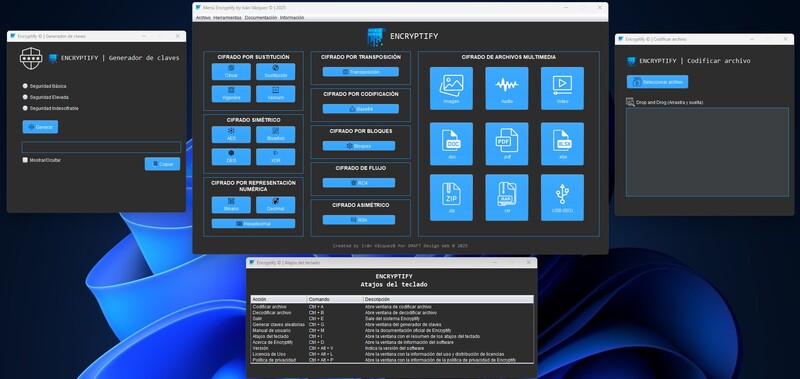Select the Codificar archivo shortcut row
800x379 pixels.
(x=392, y=307)
